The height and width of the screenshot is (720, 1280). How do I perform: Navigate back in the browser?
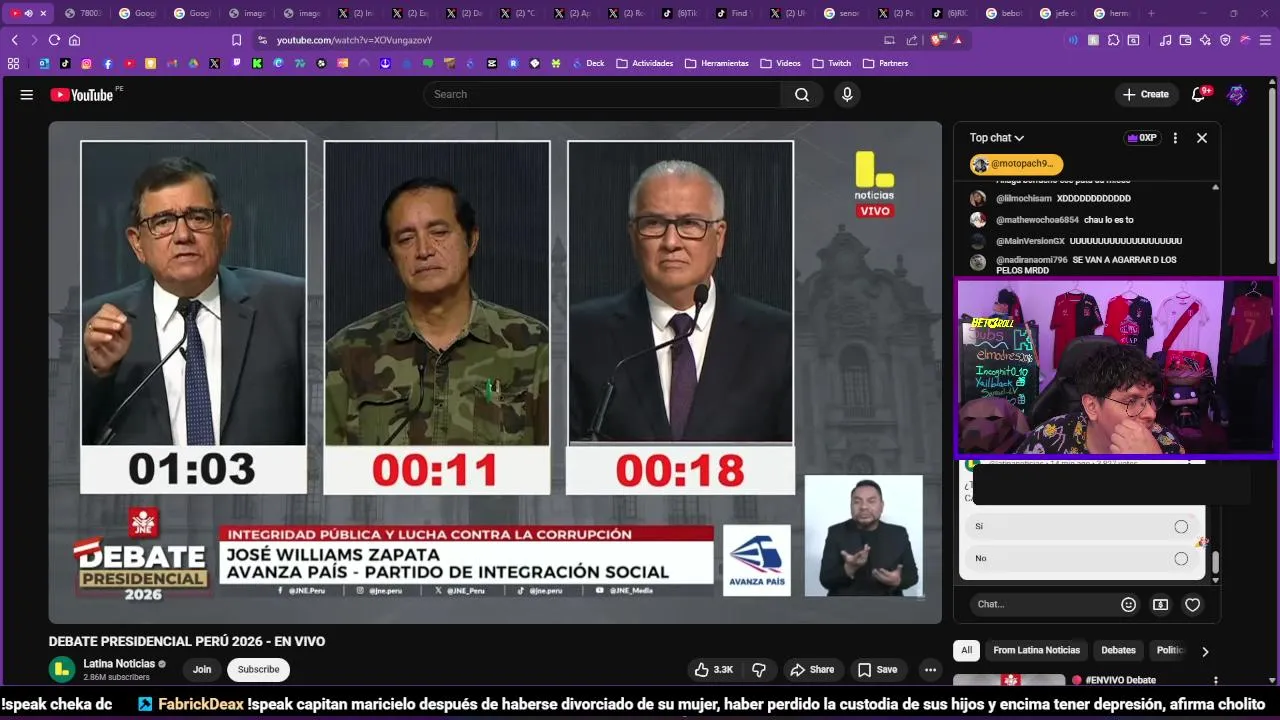[x=15, y=40]
